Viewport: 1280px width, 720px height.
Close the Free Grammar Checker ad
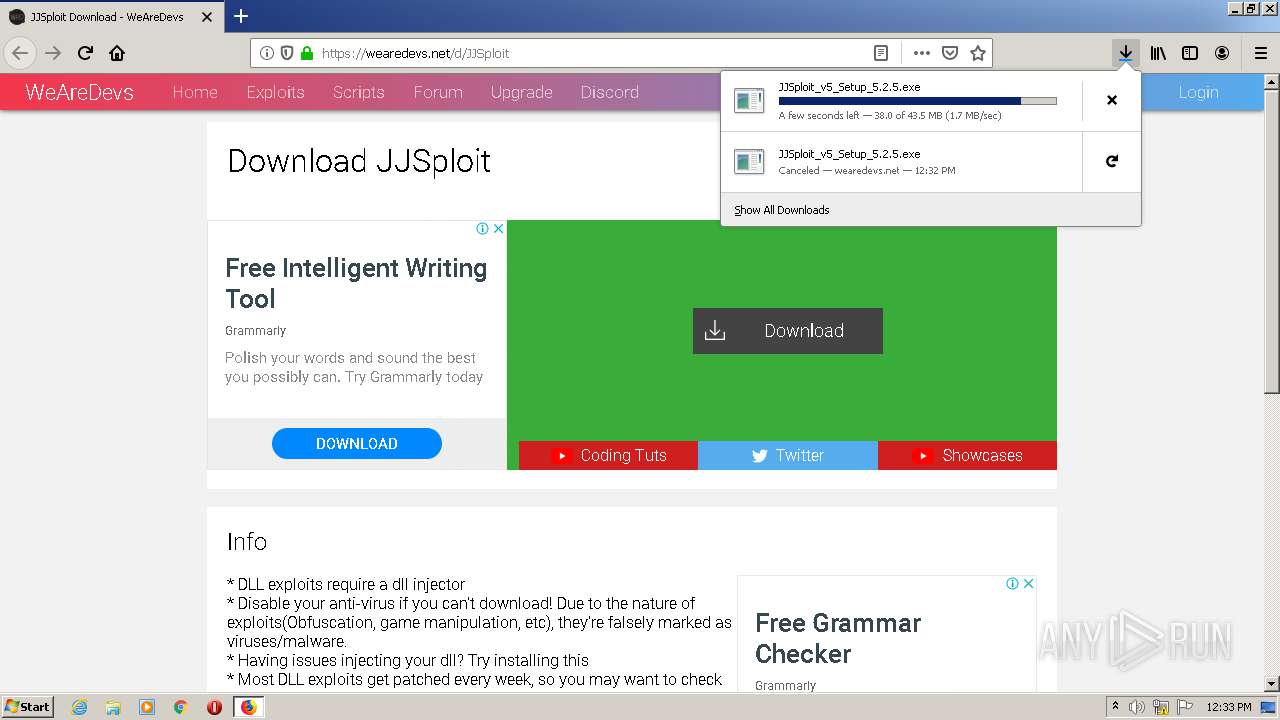(1028, 583)
